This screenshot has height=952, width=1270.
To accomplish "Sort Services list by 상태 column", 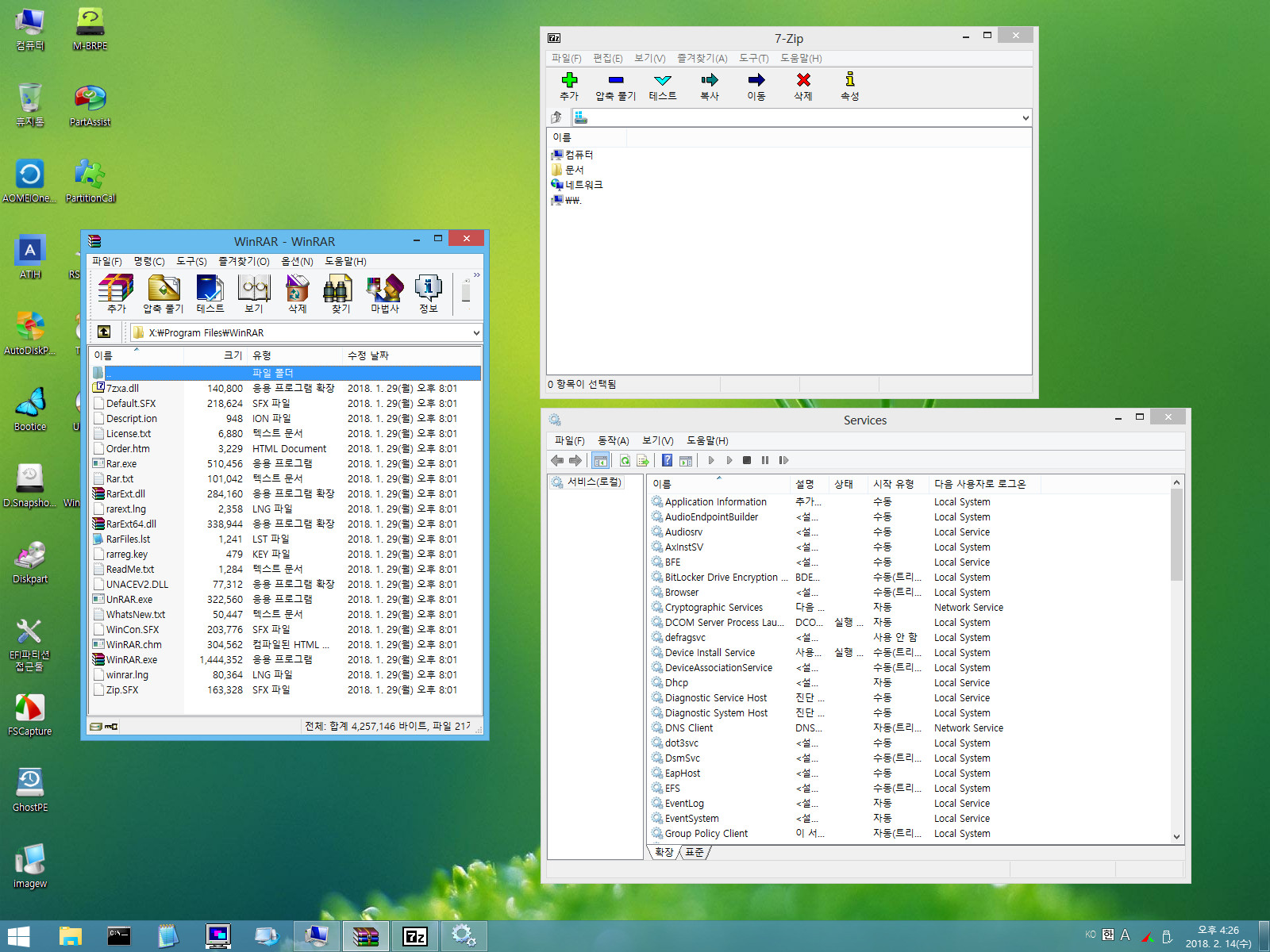I will point(849,484).
